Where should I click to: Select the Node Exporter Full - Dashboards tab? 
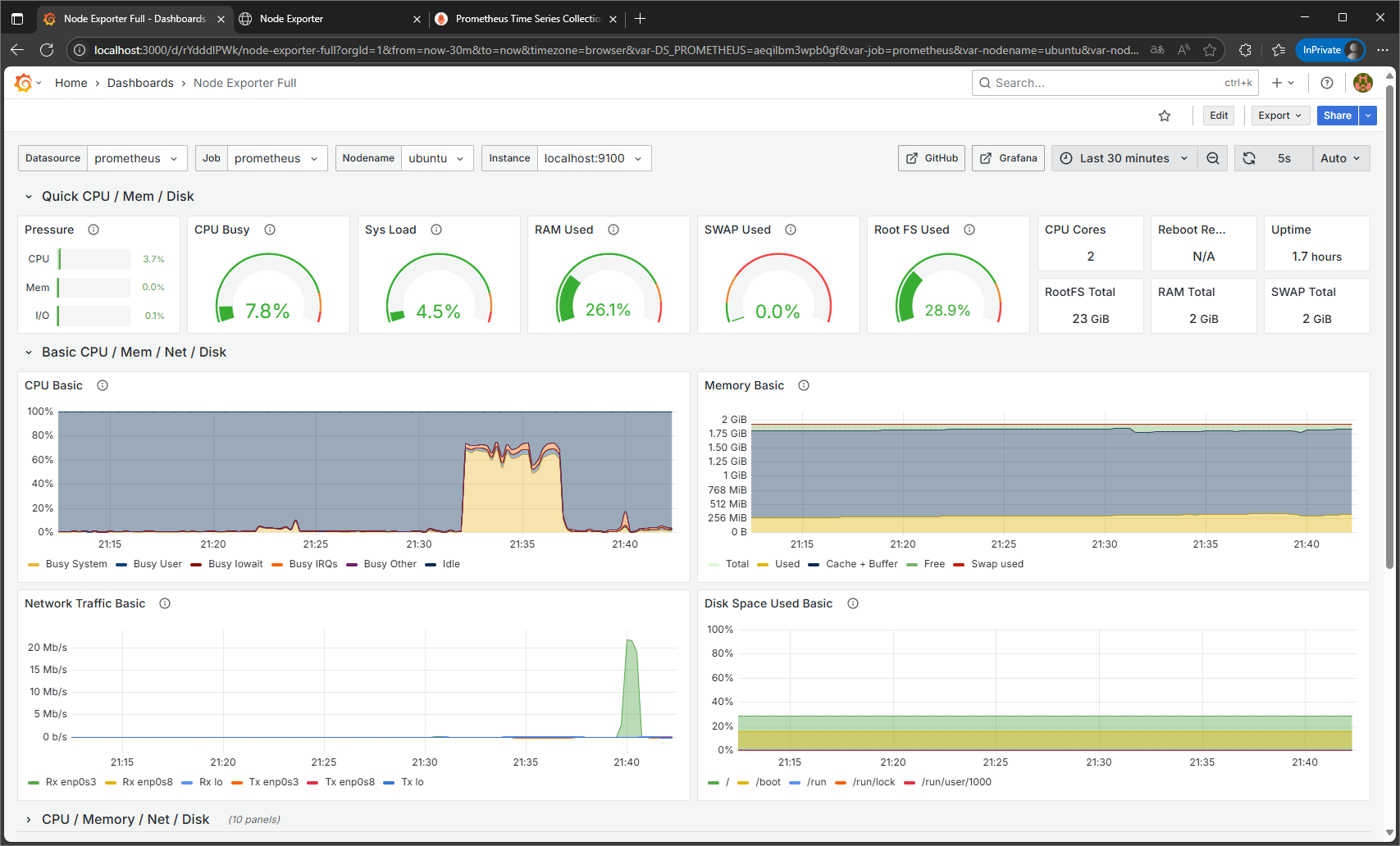pos(134,18)
